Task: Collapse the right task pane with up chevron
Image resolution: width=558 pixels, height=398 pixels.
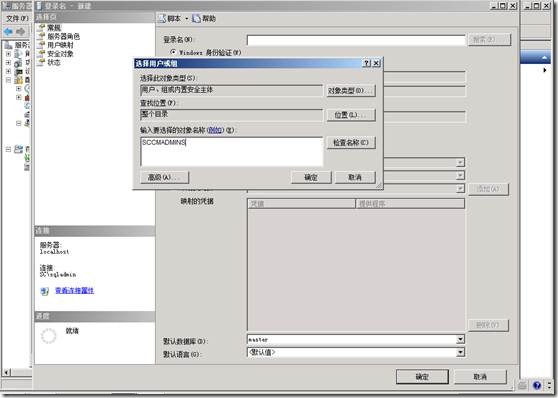Action: [544, 57]
